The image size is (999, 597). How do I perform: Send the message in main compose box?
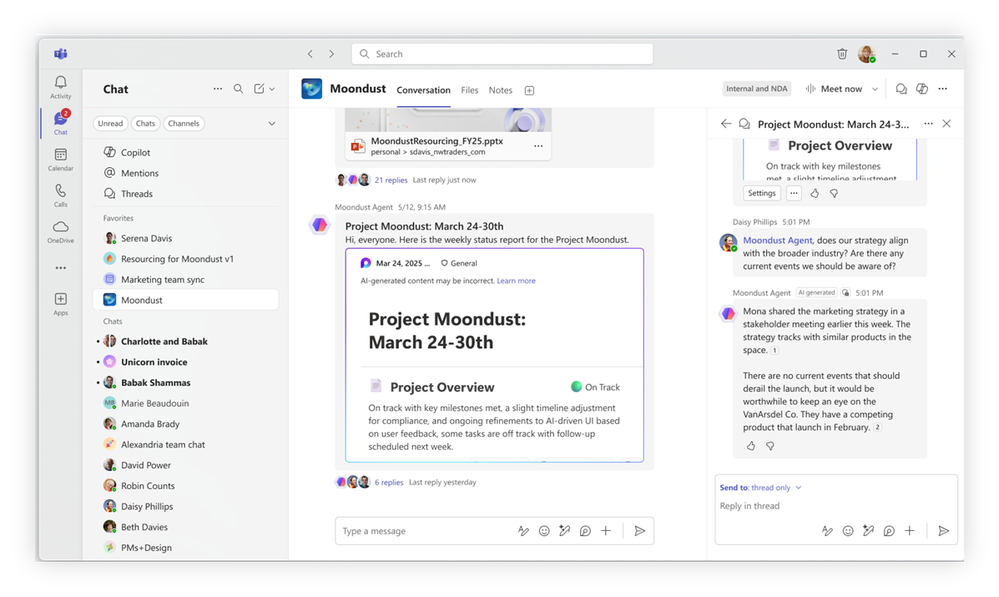click(640, 531)
